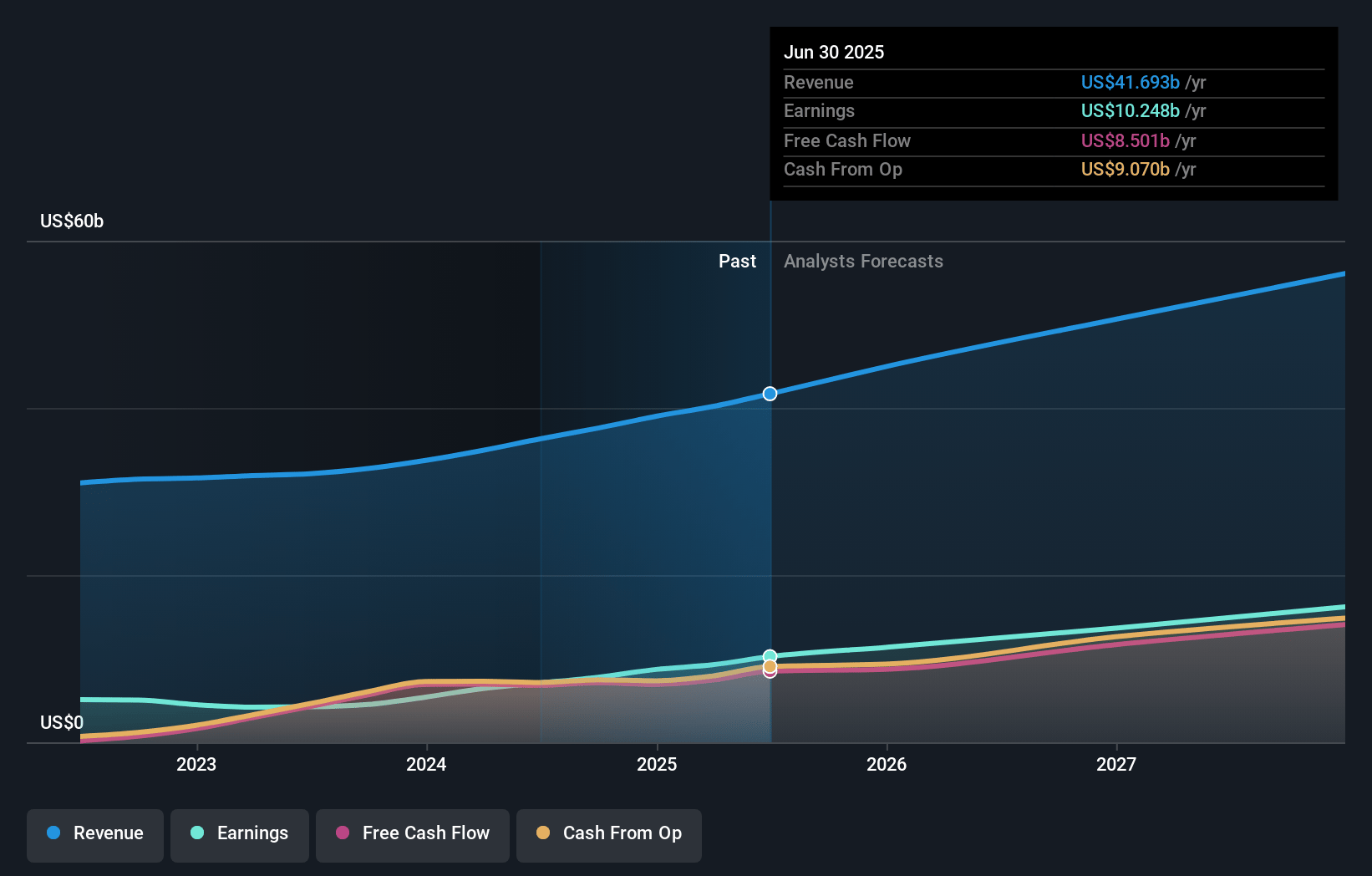Screen dimensions: 1372x876
Task: Click the US$60b y-axis label
Action: pyautogui.click(x=72, y=222)
